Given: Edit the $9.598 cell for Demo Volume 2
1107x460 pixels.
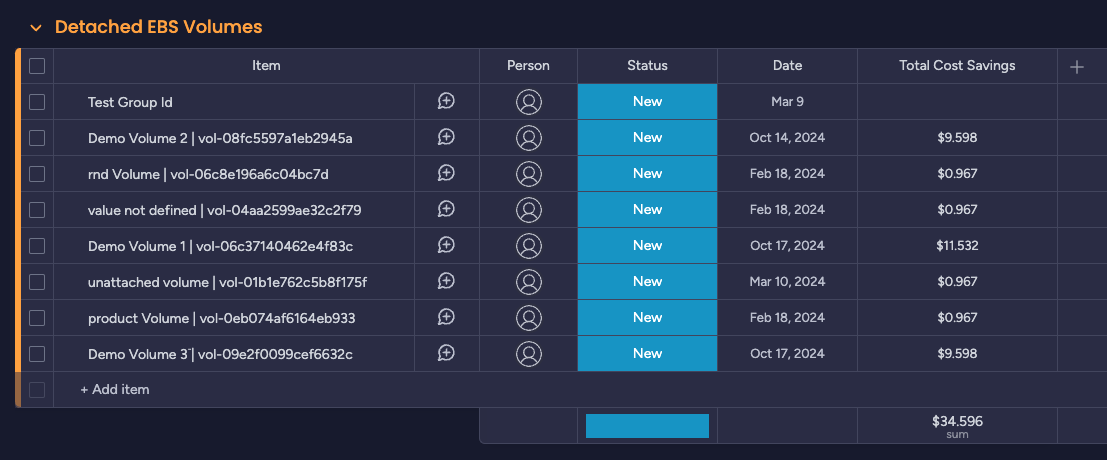Looking at the screenshot, I should [957, 138].
